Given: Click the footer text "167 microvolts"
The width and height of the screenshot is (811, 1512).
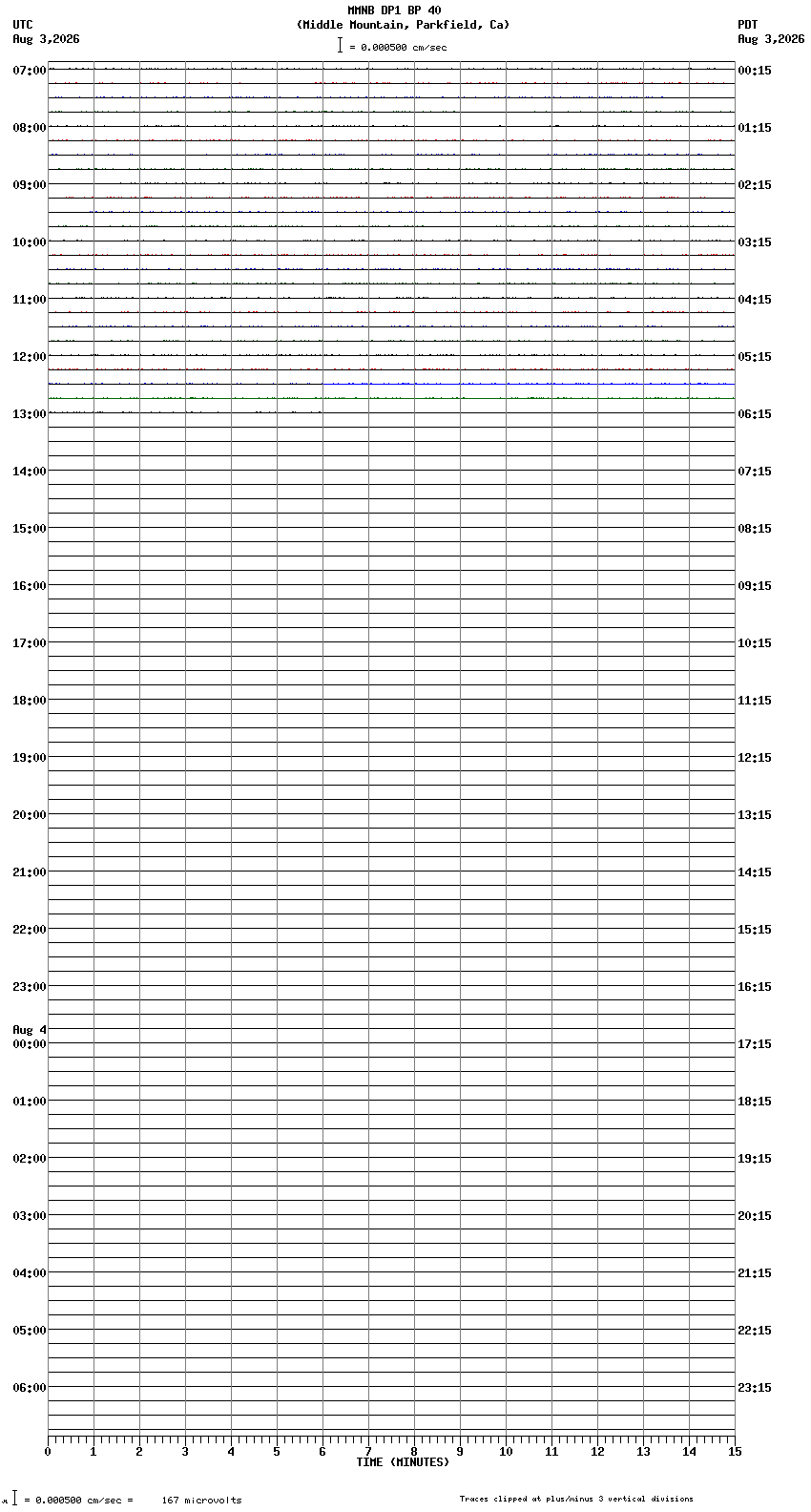Looking at the screenshot, I should 201,1501.
